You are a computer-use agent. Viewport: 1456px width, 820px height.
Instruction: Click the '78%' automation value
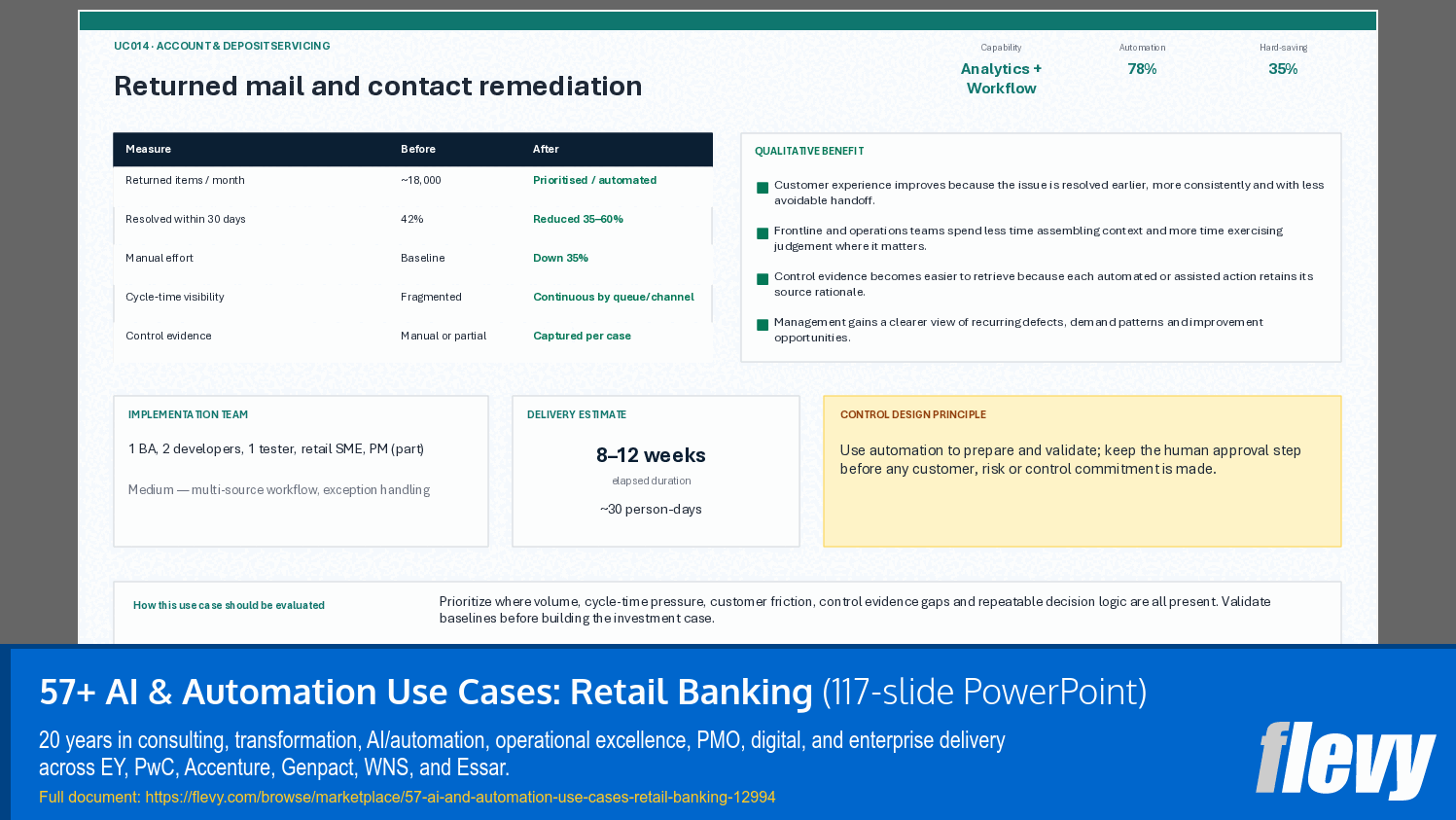pyautogui.click(x=1142, y=69)
